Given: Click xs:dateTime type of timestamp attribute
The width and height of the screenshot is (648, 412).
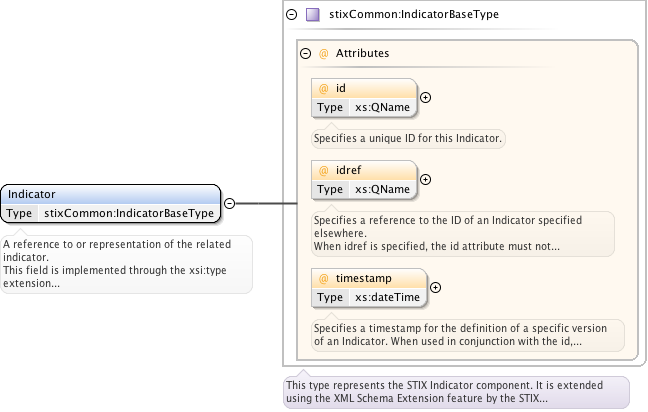Looking at the screenshot, I should pyautogui.click(x=387, y=297).
